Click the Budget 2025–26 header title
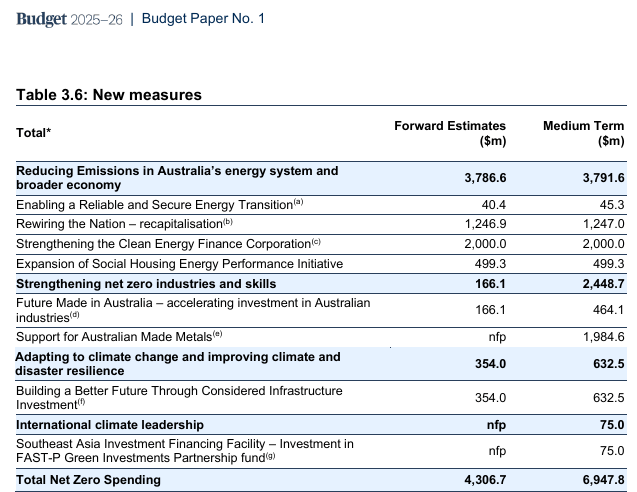637x492 pixels. [69, 19]
